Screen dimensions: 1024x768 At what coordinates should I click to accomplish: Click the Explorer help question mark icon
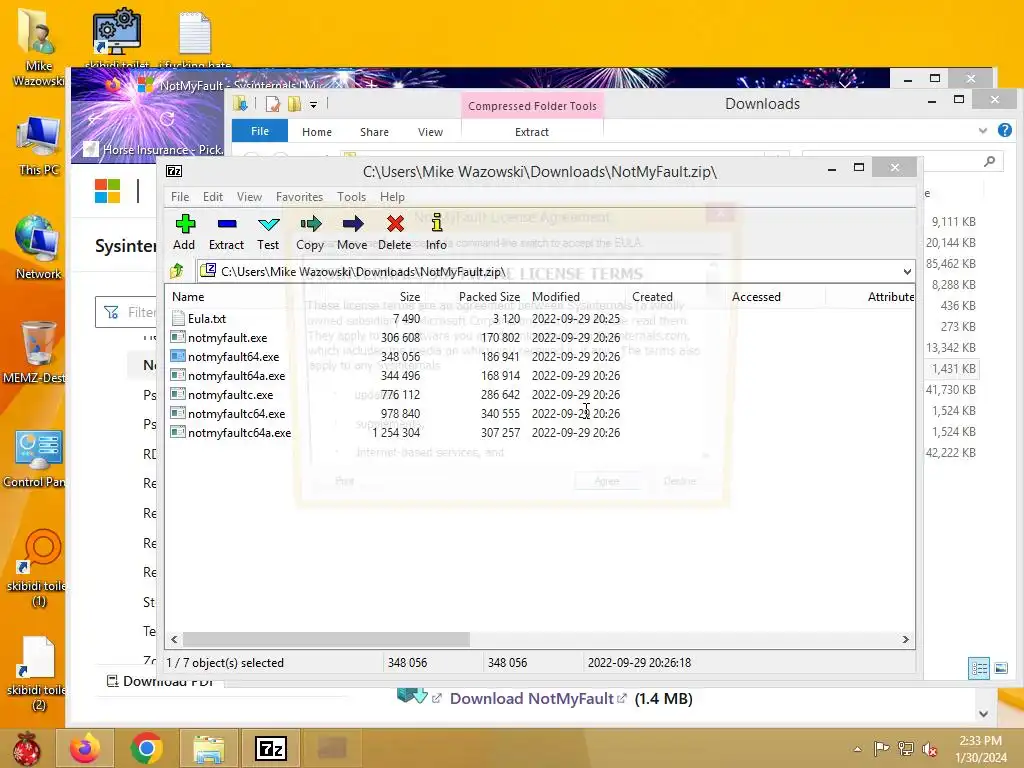[x=1004, y=130]
